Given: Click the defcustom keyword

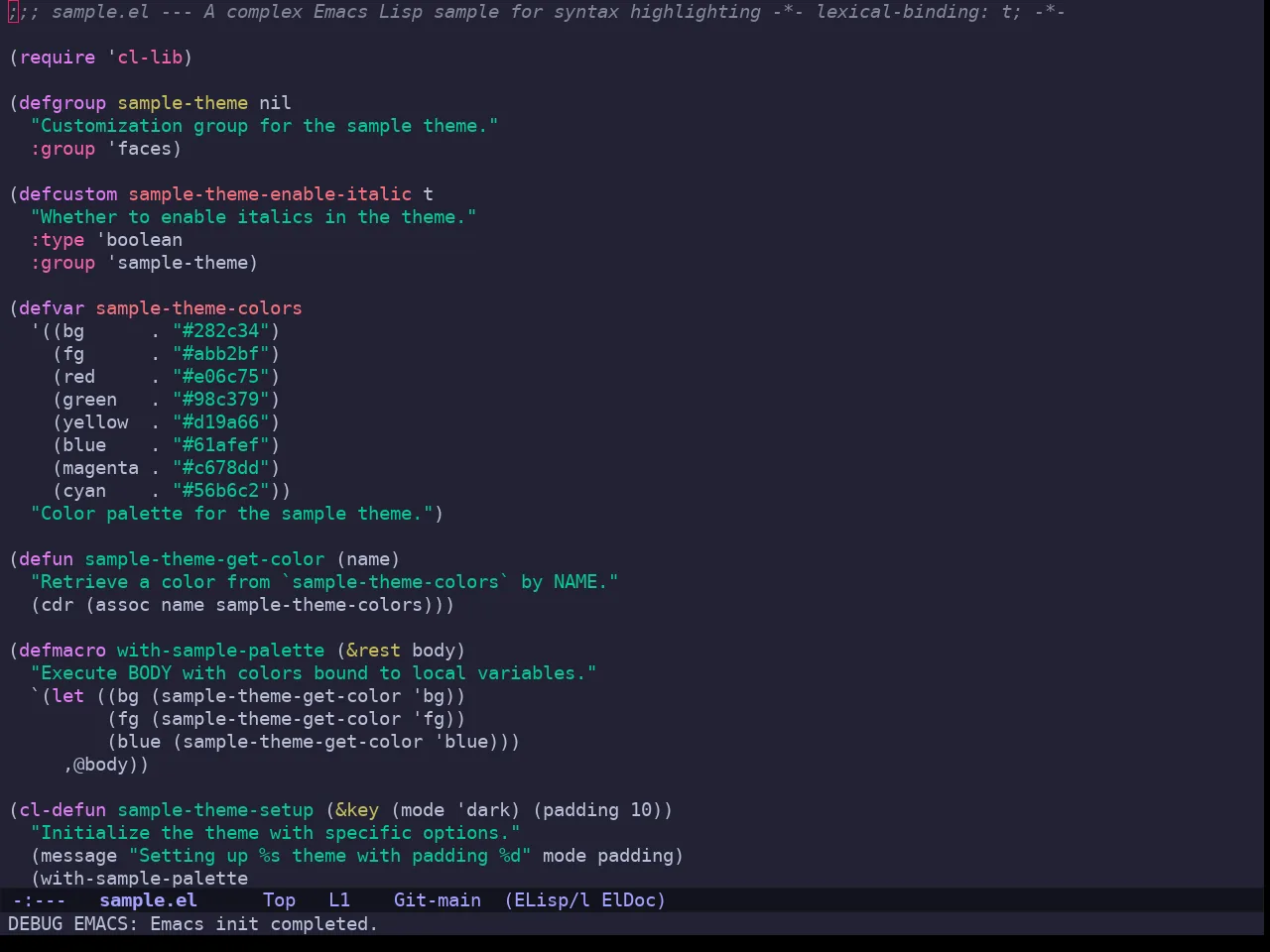Looking at the screenshot, I should click(67, 194).
